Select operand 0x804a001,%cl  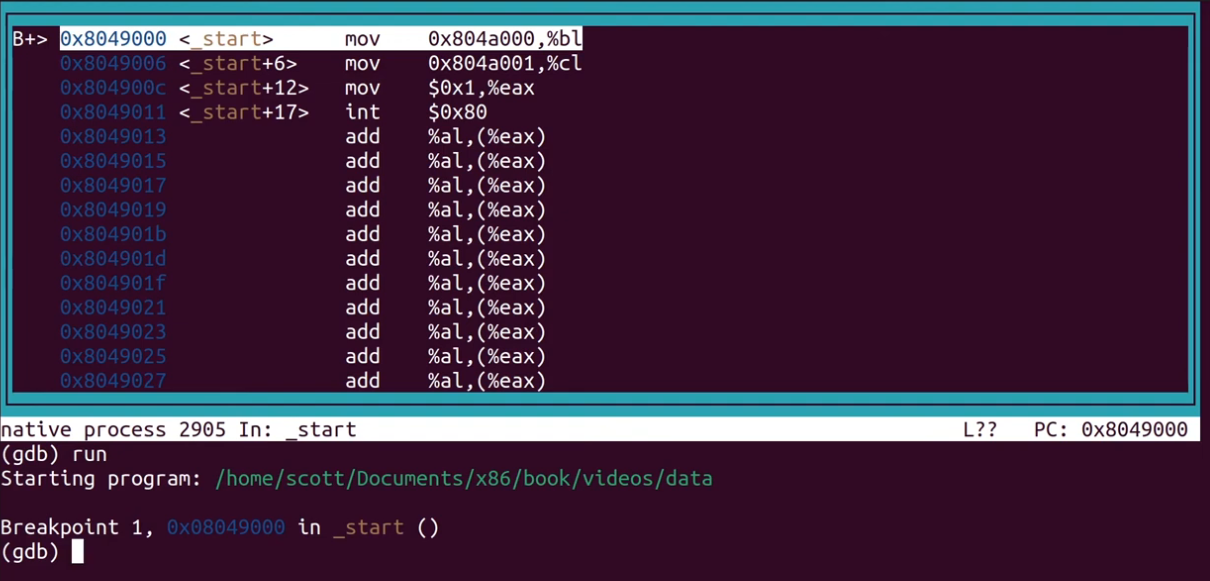(504, 63)
